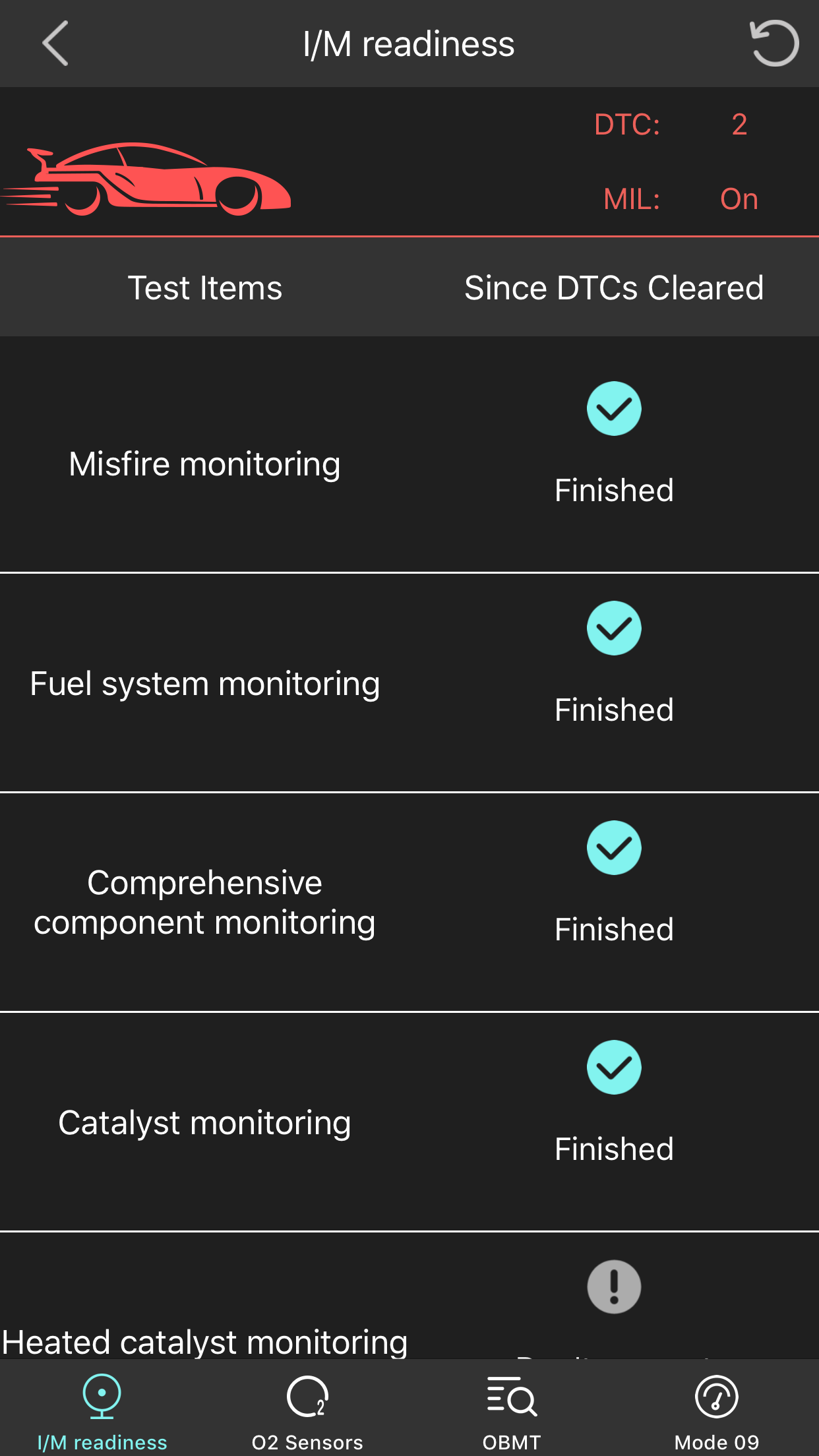
Task: Select the Misfire monitoring row label
Action: point(205,464)
